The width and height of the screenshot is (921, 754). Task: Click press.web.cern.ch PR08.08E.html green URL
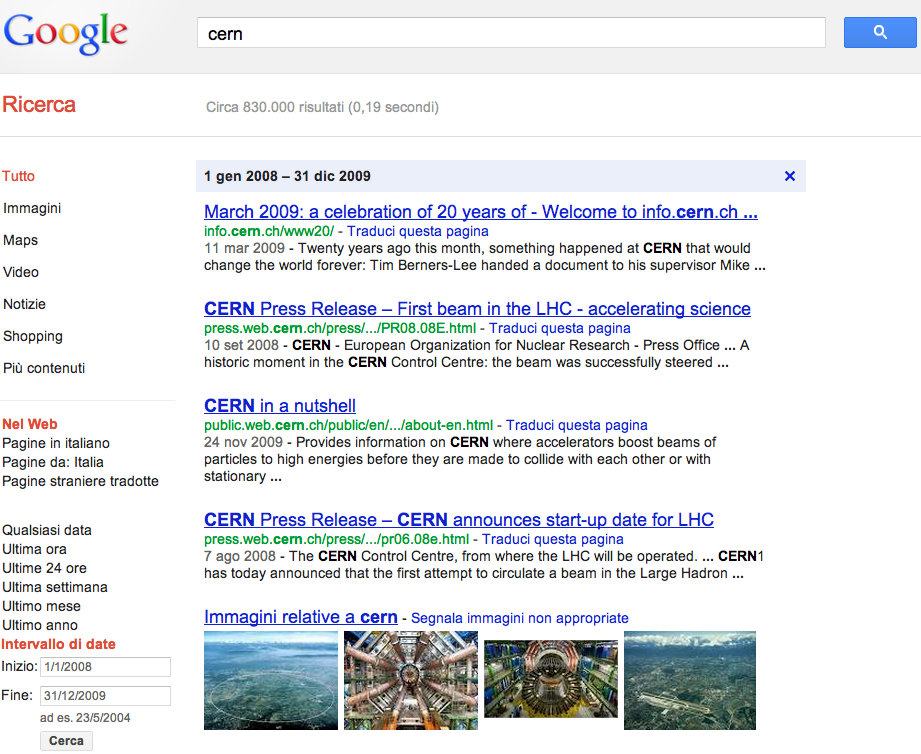pos(340,328)
